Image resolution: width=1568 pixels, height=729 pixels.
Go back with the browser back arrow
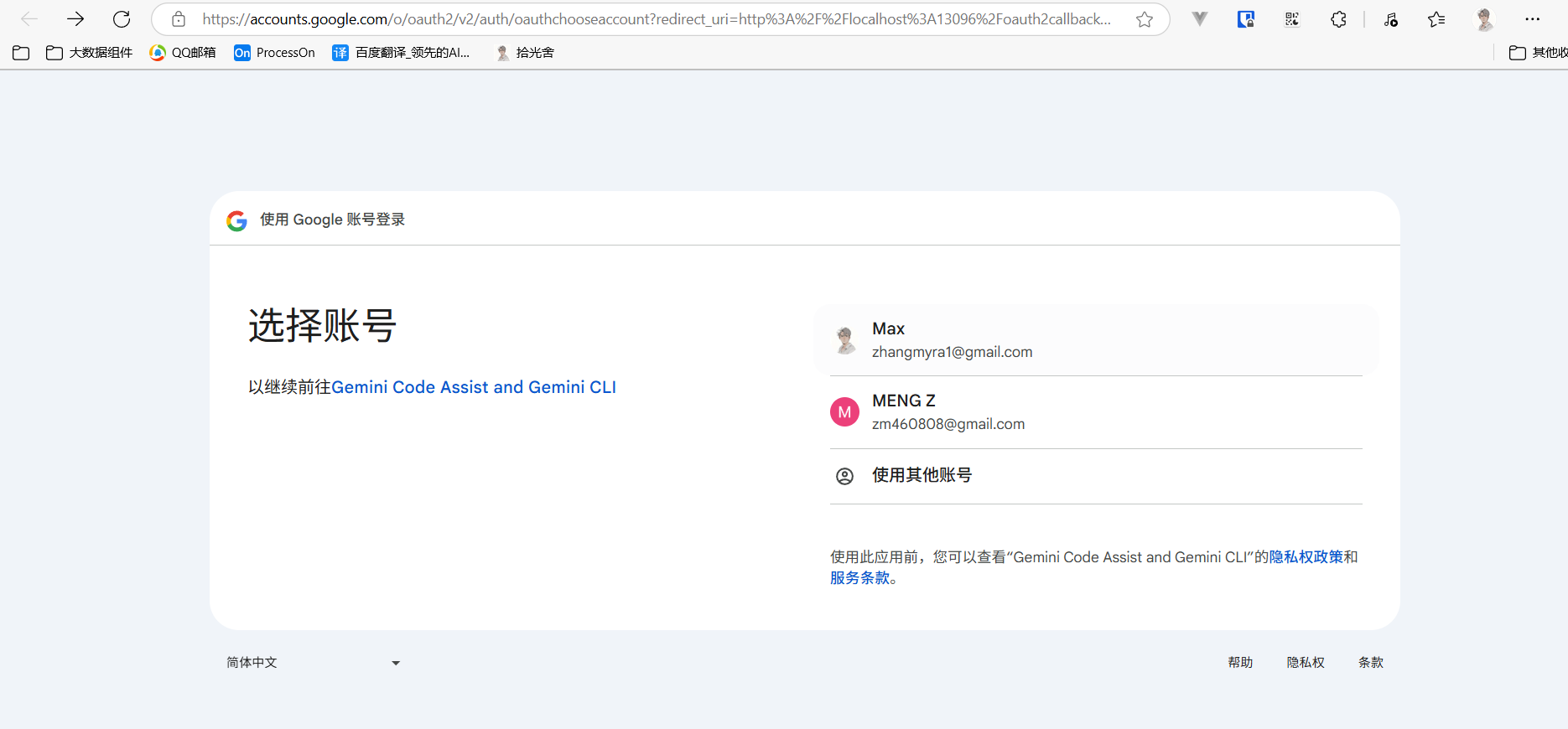(29, 19)
